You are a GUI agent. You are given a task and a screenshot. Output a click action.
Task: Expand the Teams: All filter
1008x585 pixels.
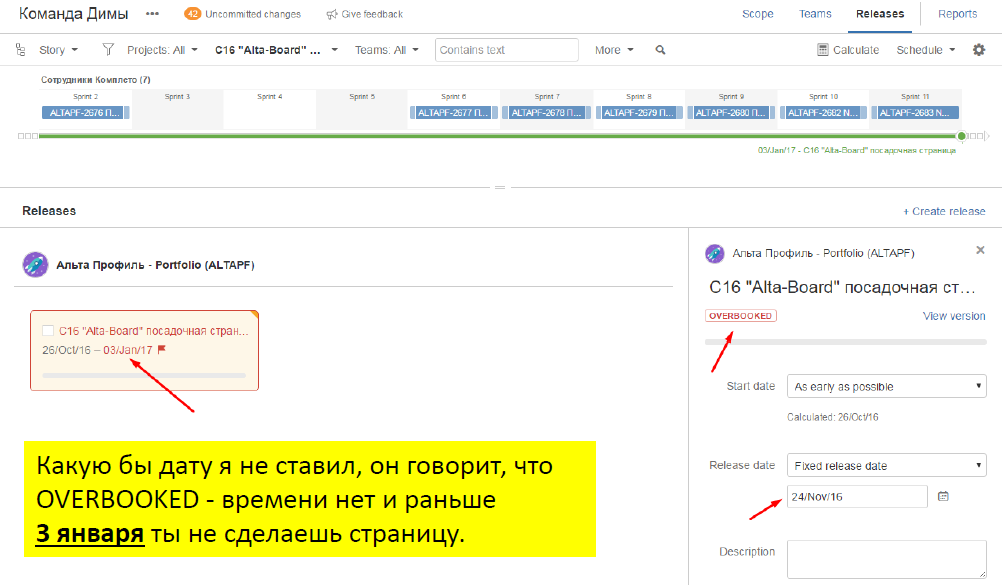click(387, 50)
